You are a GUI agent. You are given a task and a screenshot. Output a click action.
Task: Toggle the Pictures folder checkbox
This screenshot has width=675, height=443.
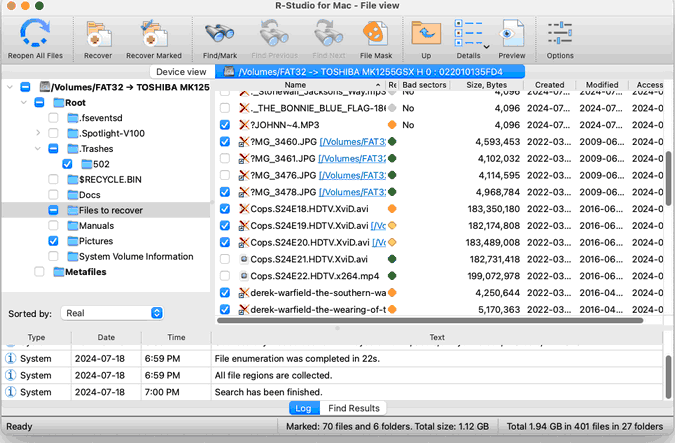click(53, 241)
